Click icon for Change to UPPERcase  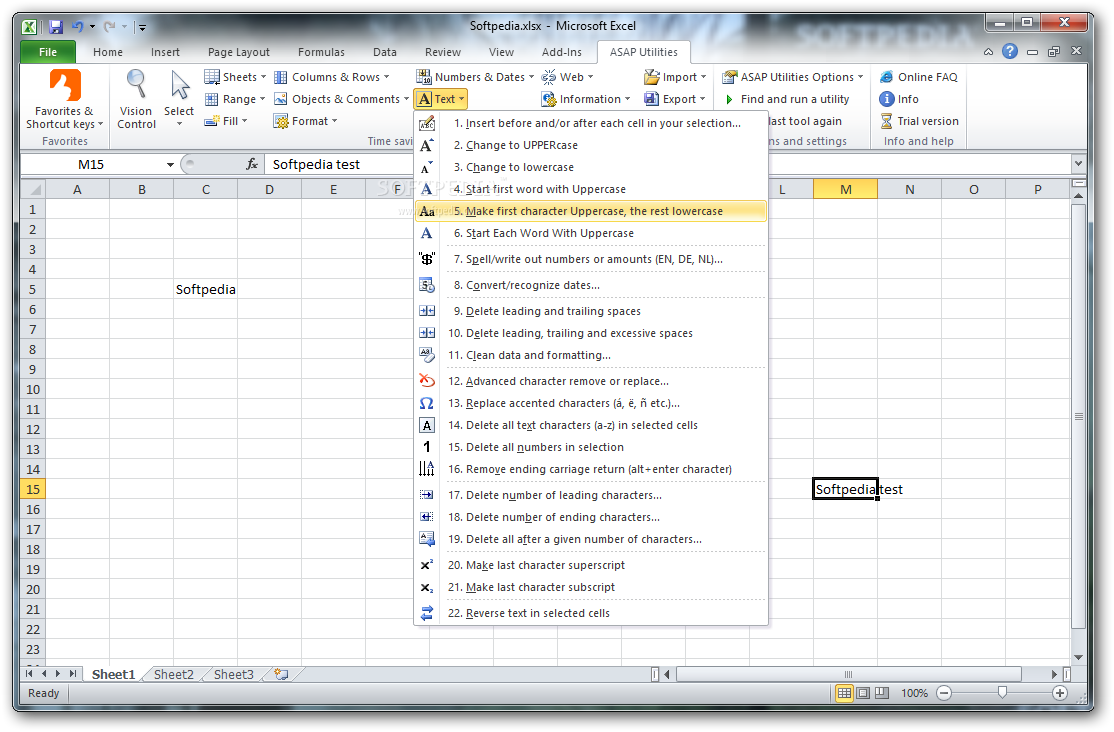(x=426, y=145)
